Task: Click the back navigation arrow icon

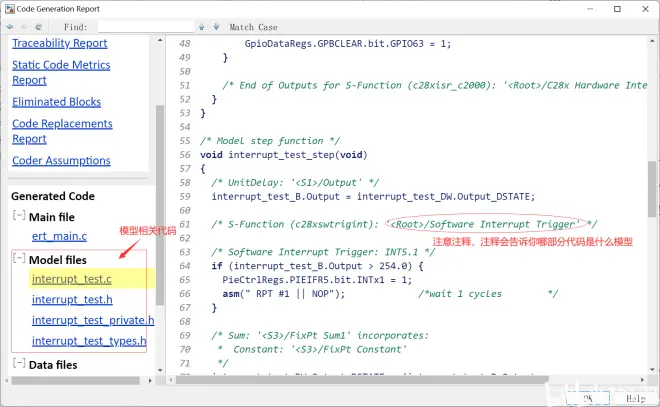Action: [10, 27]
